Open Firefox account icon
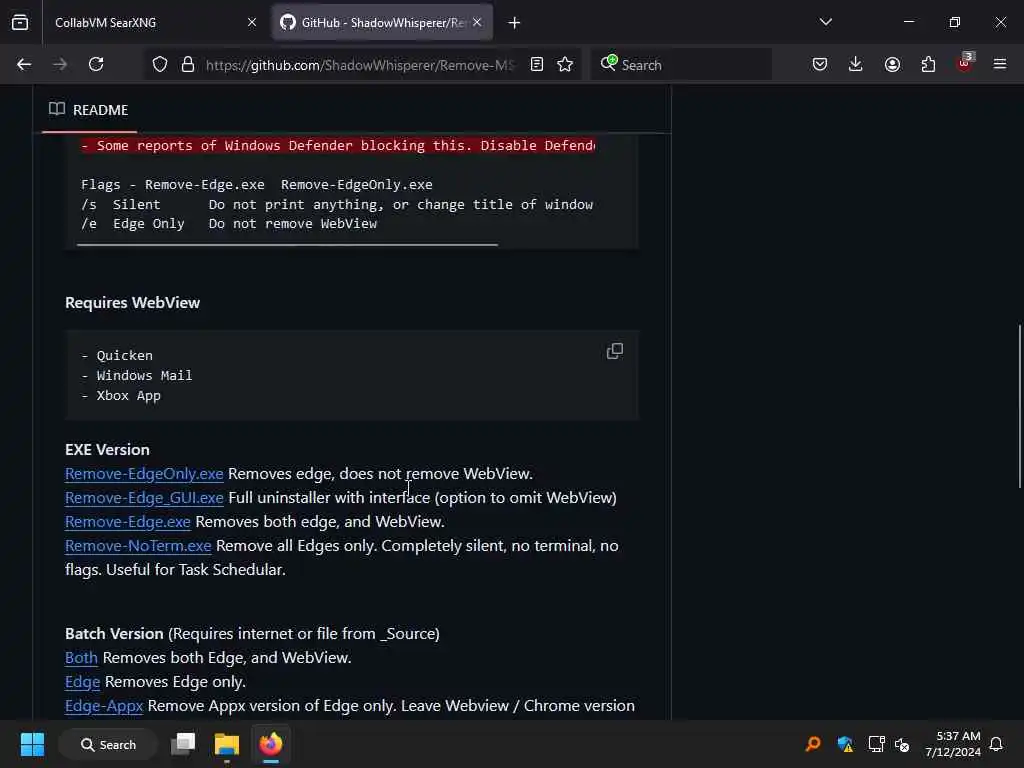Image resolution: width=1024 pixels, height=768 pixels. [x=892, y=64]
